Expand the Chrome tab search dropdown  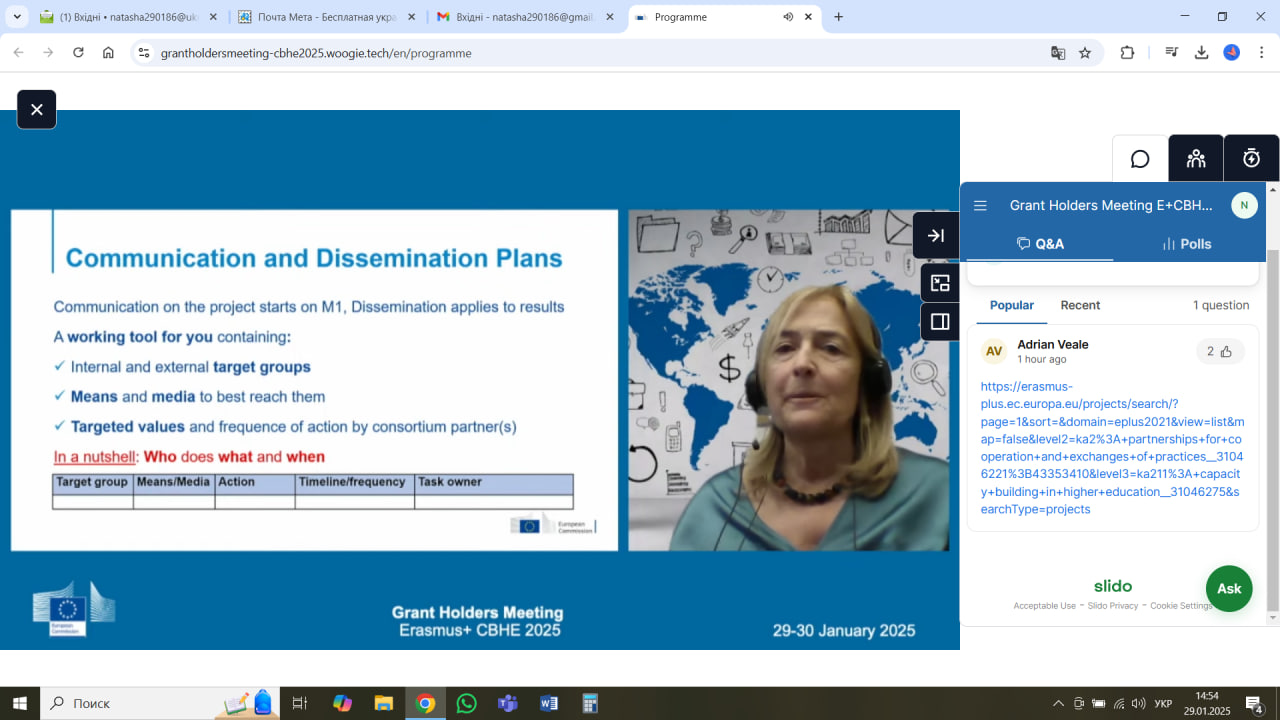[17, 17]
